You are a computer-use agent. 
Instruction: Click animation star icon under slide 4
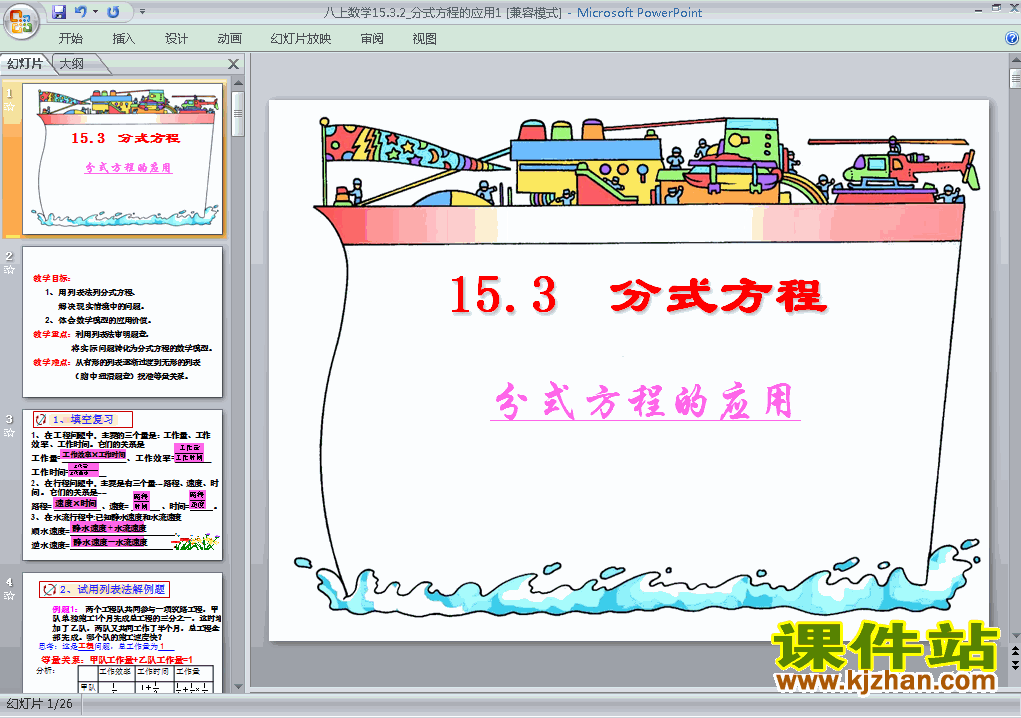click(9, 595)
